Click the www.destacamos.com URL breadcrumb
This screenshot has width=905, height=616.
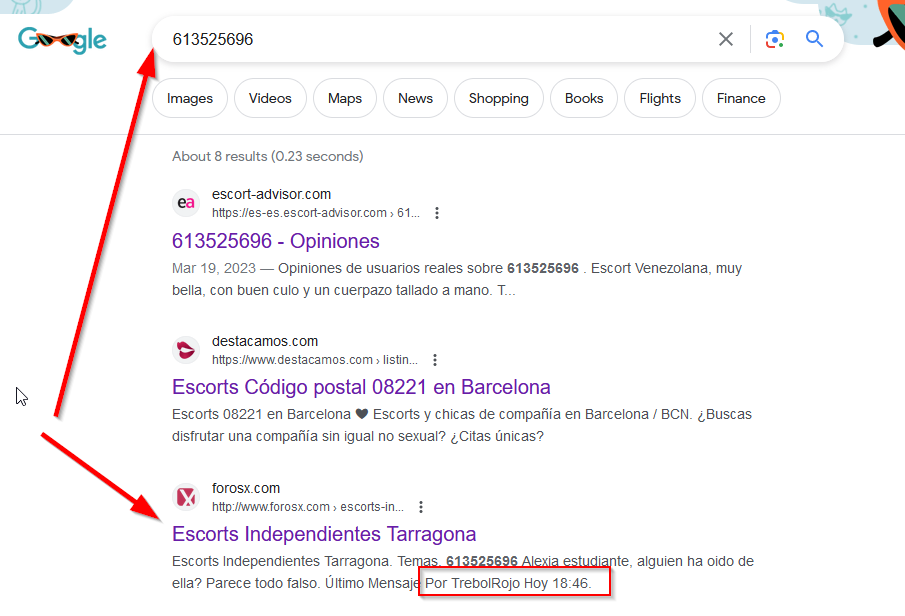pyautogui.click(x=315, y=360)
